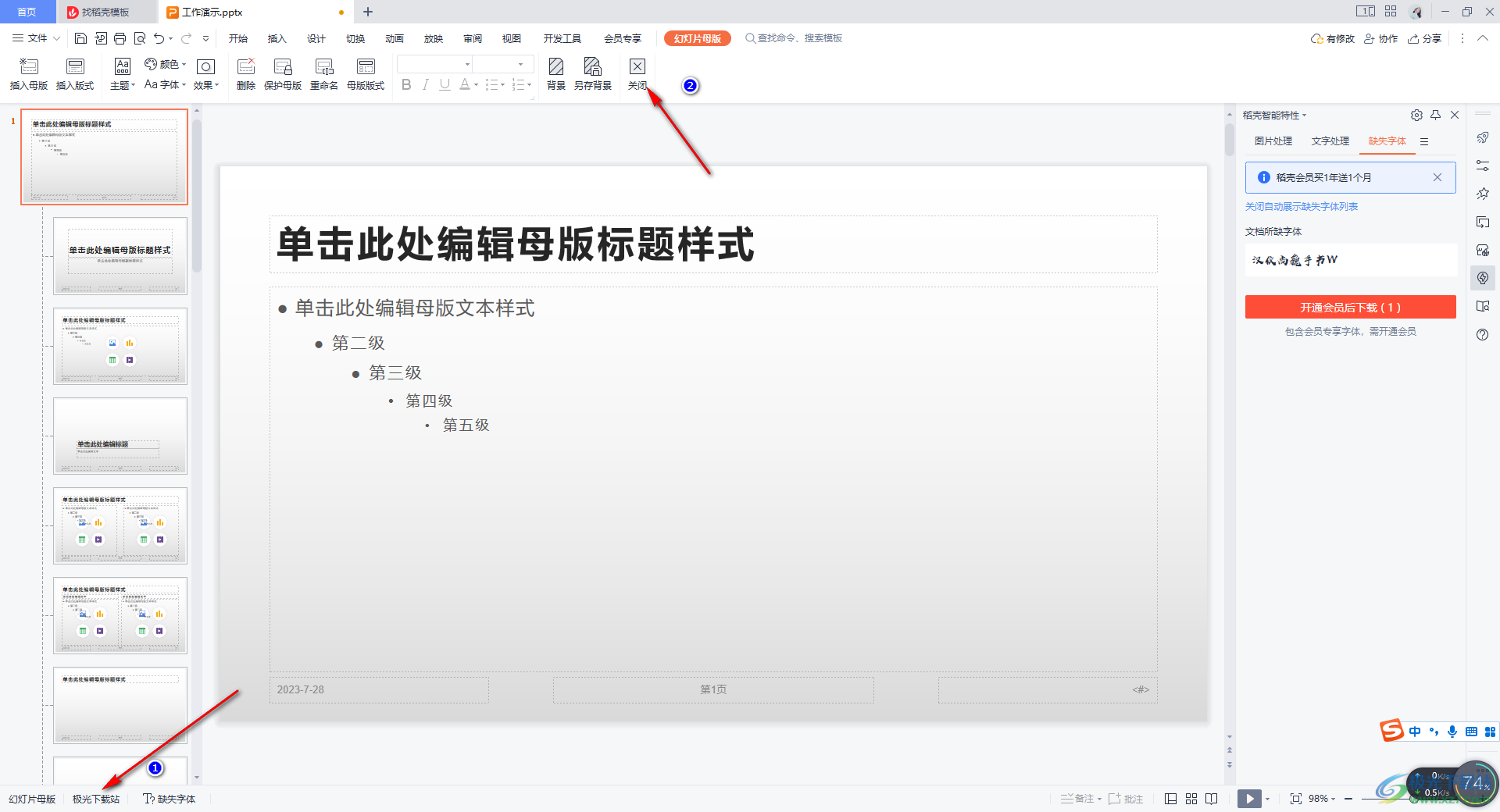Click the missing font 汉仪尚巍手书W entry
This screenshot has height=812, width=1500.
point(1351,260)
